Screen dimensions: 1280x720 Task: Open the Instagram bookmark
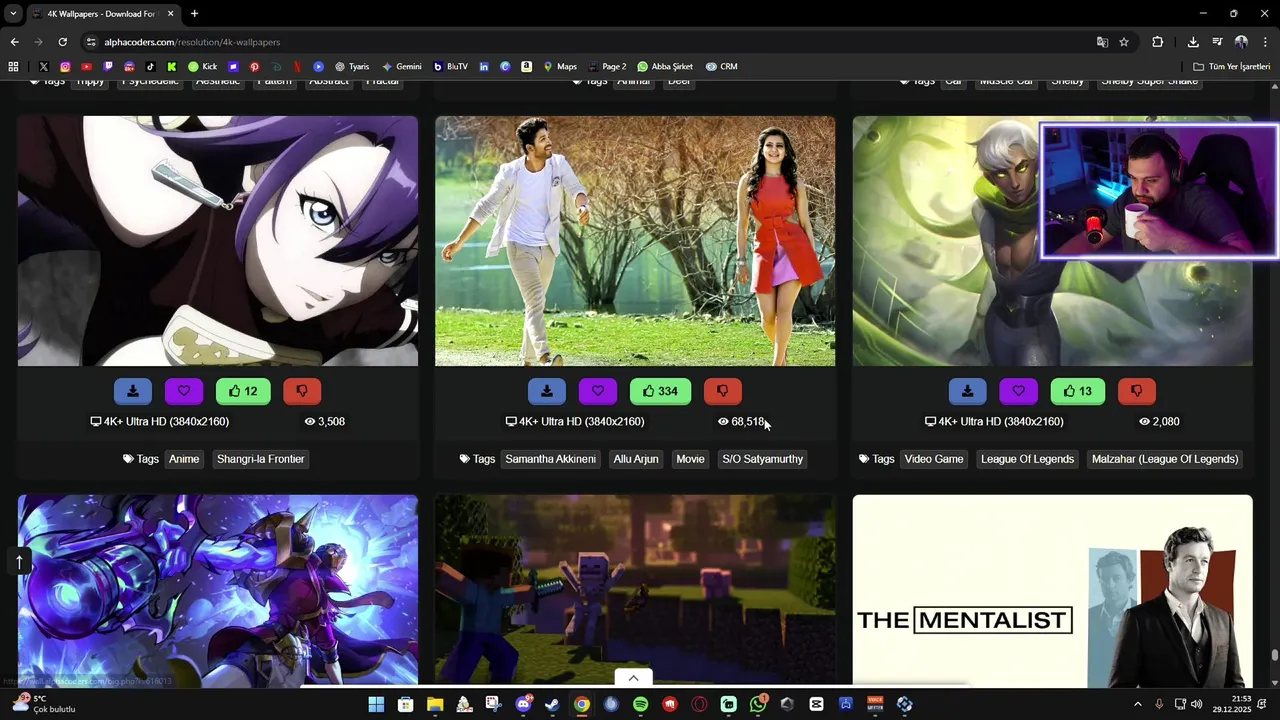(65, 67)
